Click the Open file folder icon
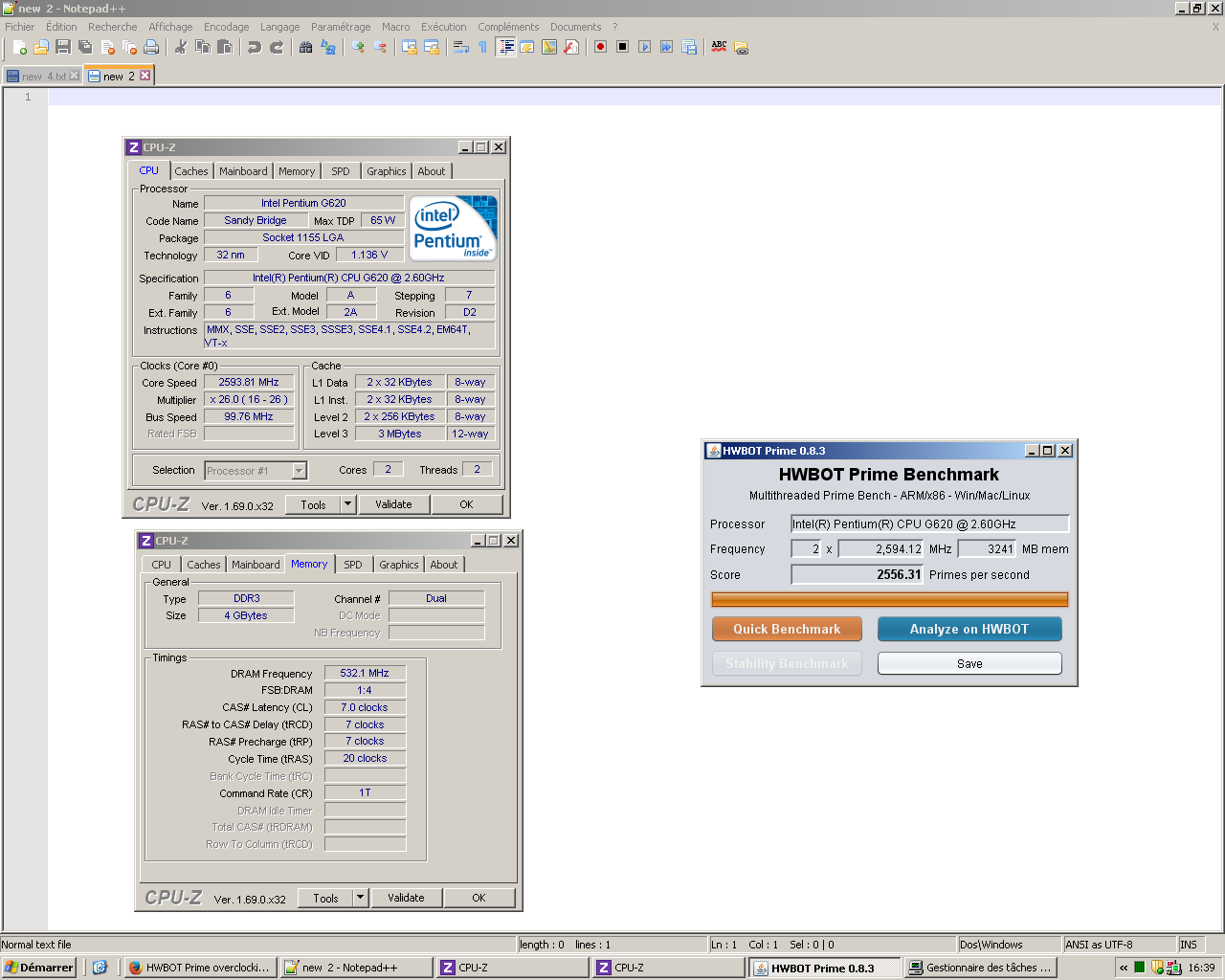Screen dimensions: 1225x980 41,47
